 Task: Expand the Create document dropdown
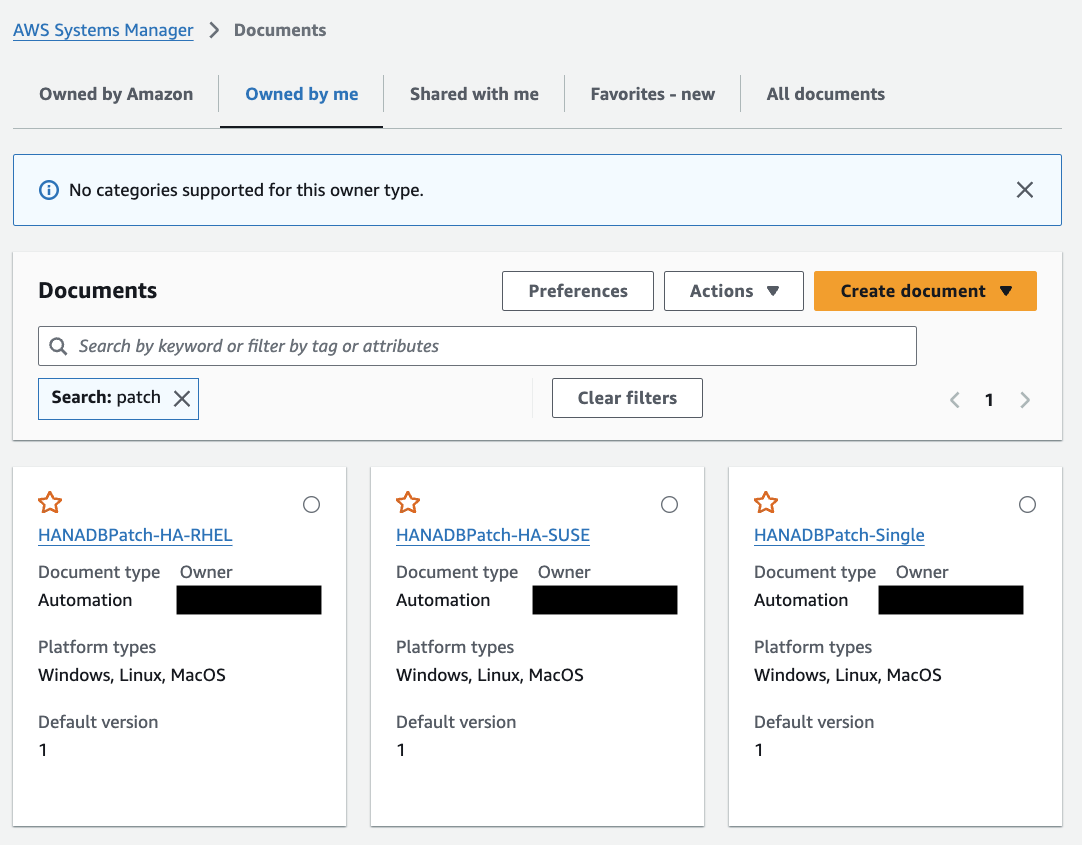pyautogui.click(x=925, y=291)
